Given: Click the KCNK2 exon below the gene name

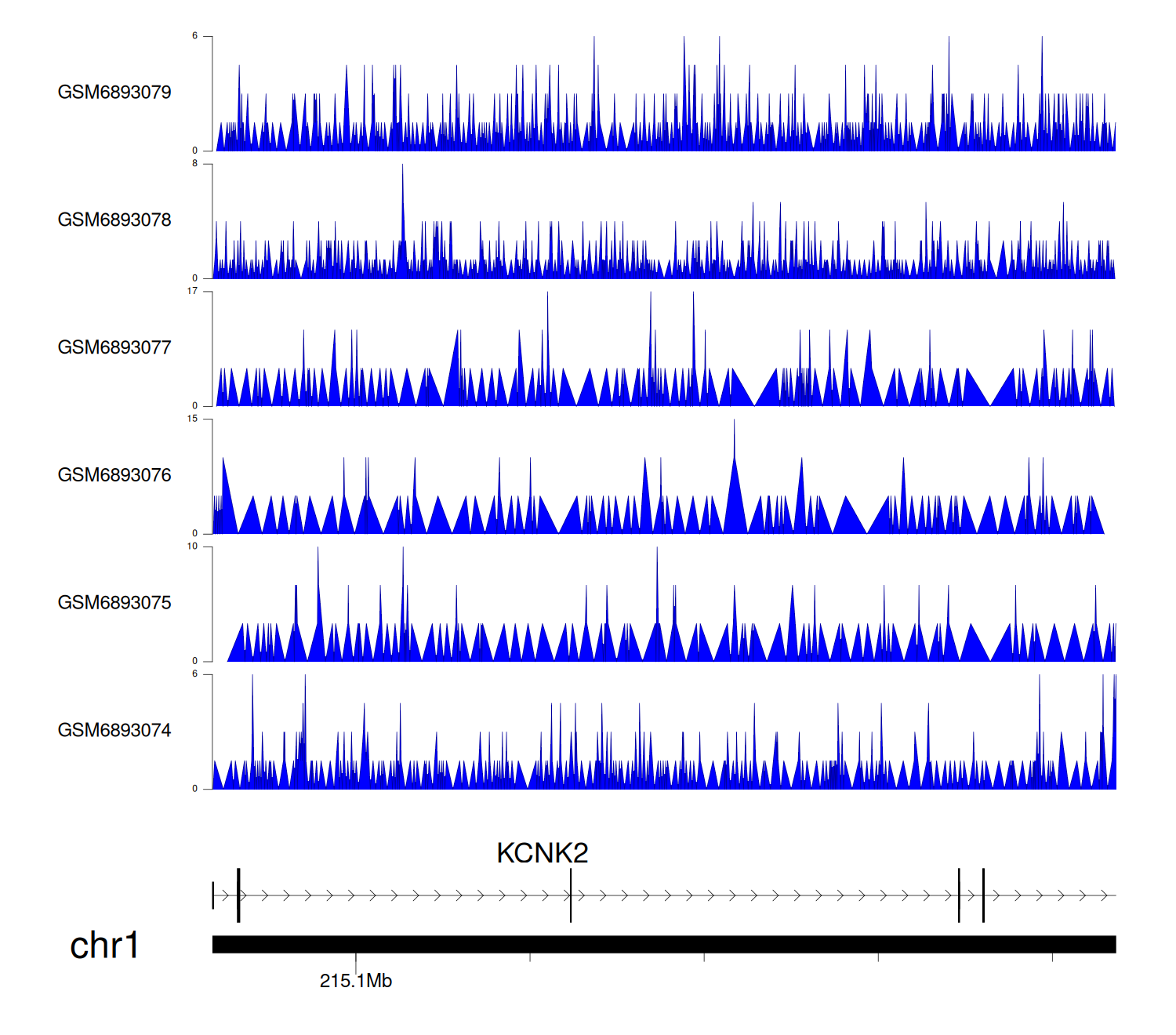Looking at the screenshot, I should click(x=571, y=895).
